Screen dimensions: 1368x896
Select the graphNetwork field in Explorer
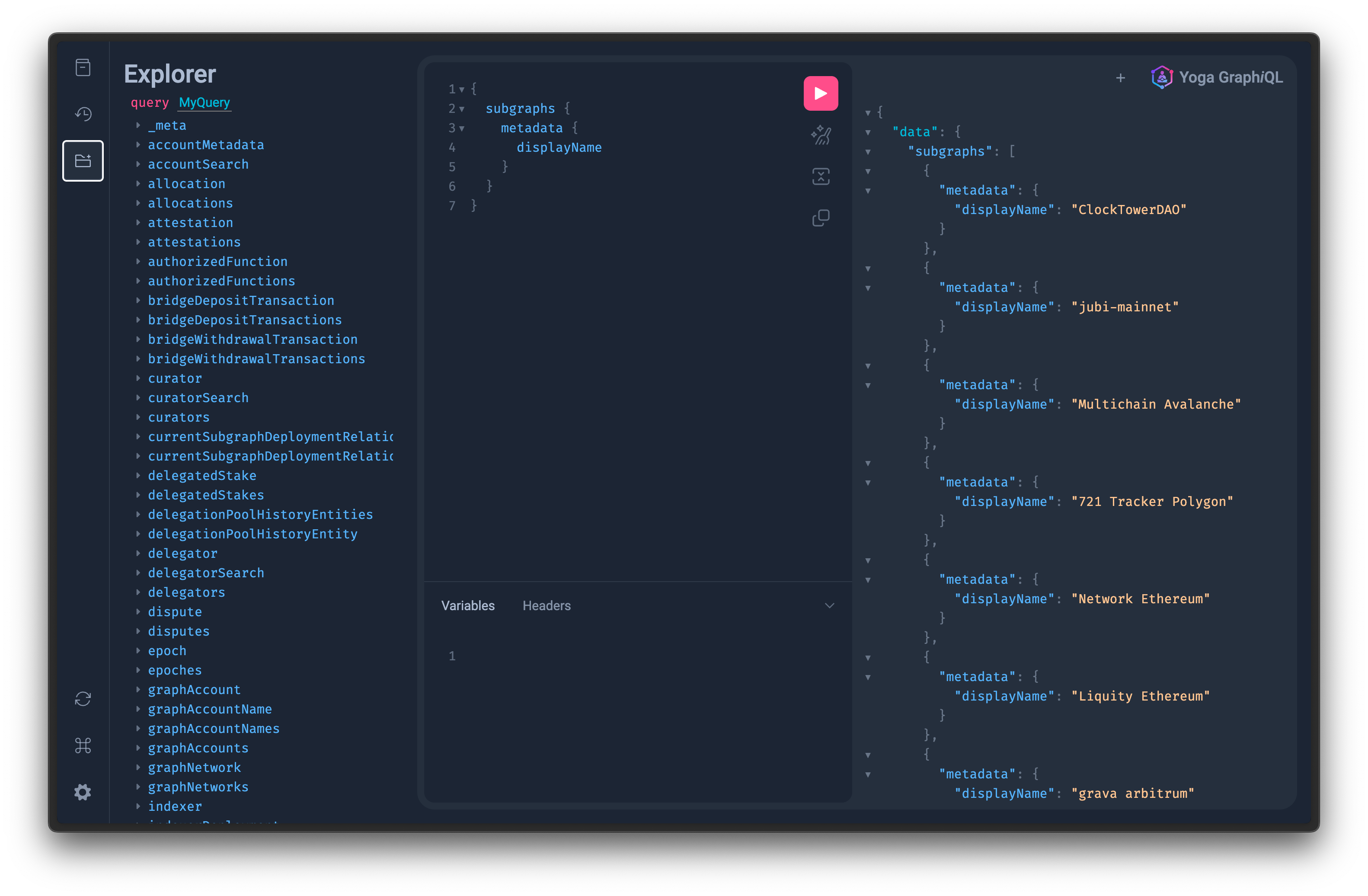tap(194, 767)
